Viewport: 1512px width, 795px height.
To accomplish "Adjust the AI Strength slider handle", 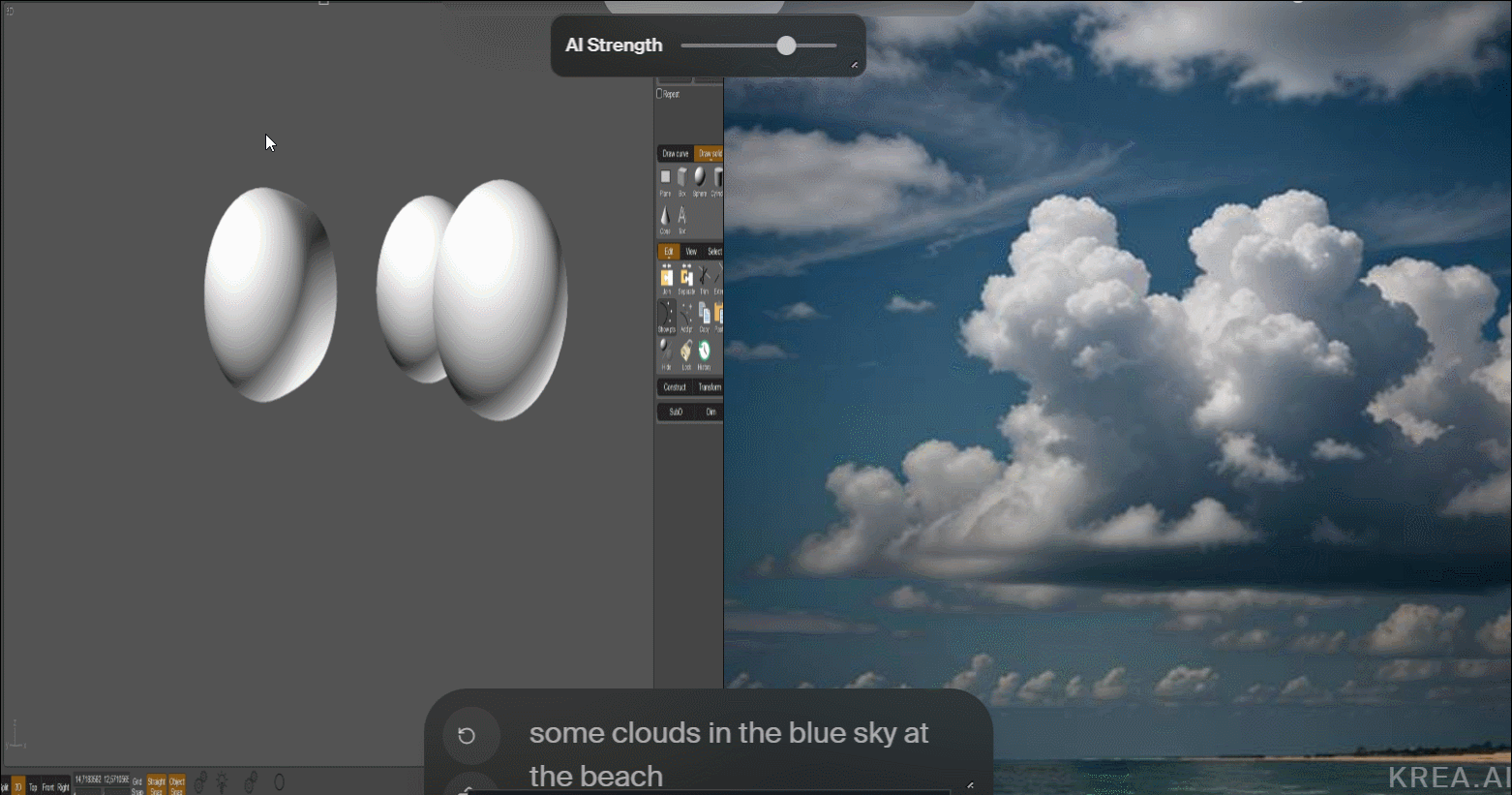I will 786,46.
